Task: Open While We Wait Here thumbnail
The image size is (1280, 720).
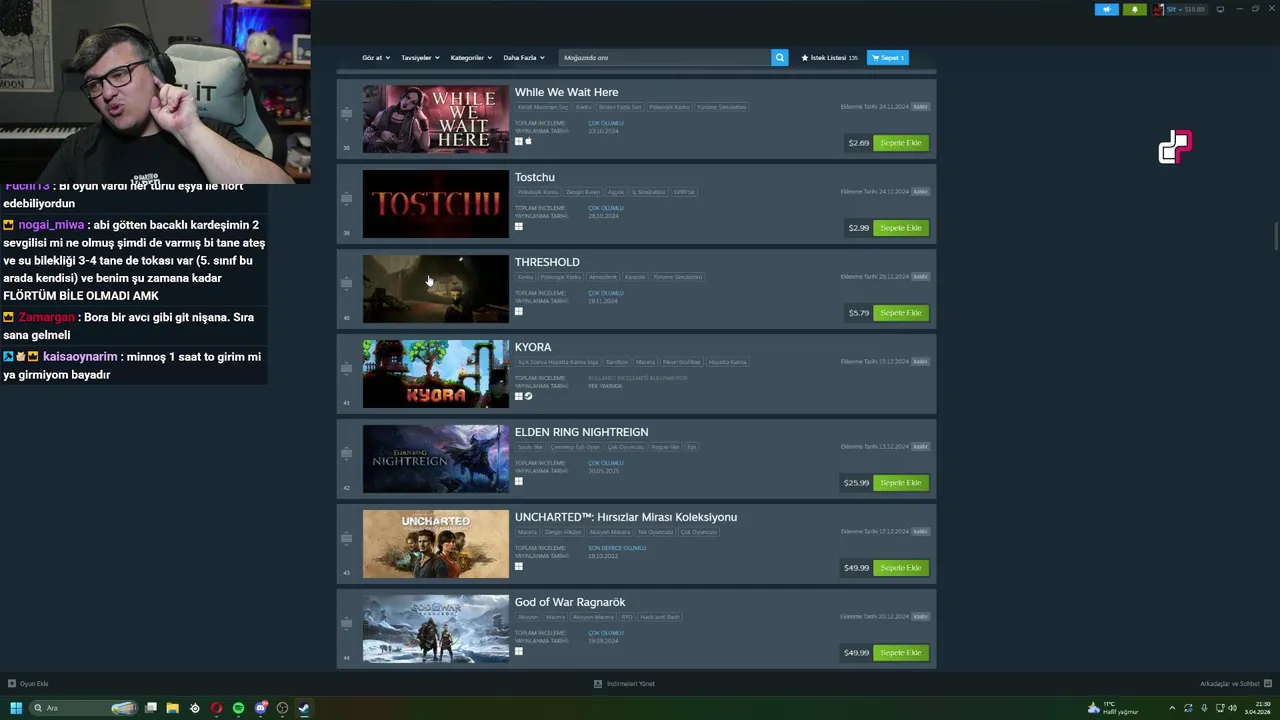Action: coord(436,119)
